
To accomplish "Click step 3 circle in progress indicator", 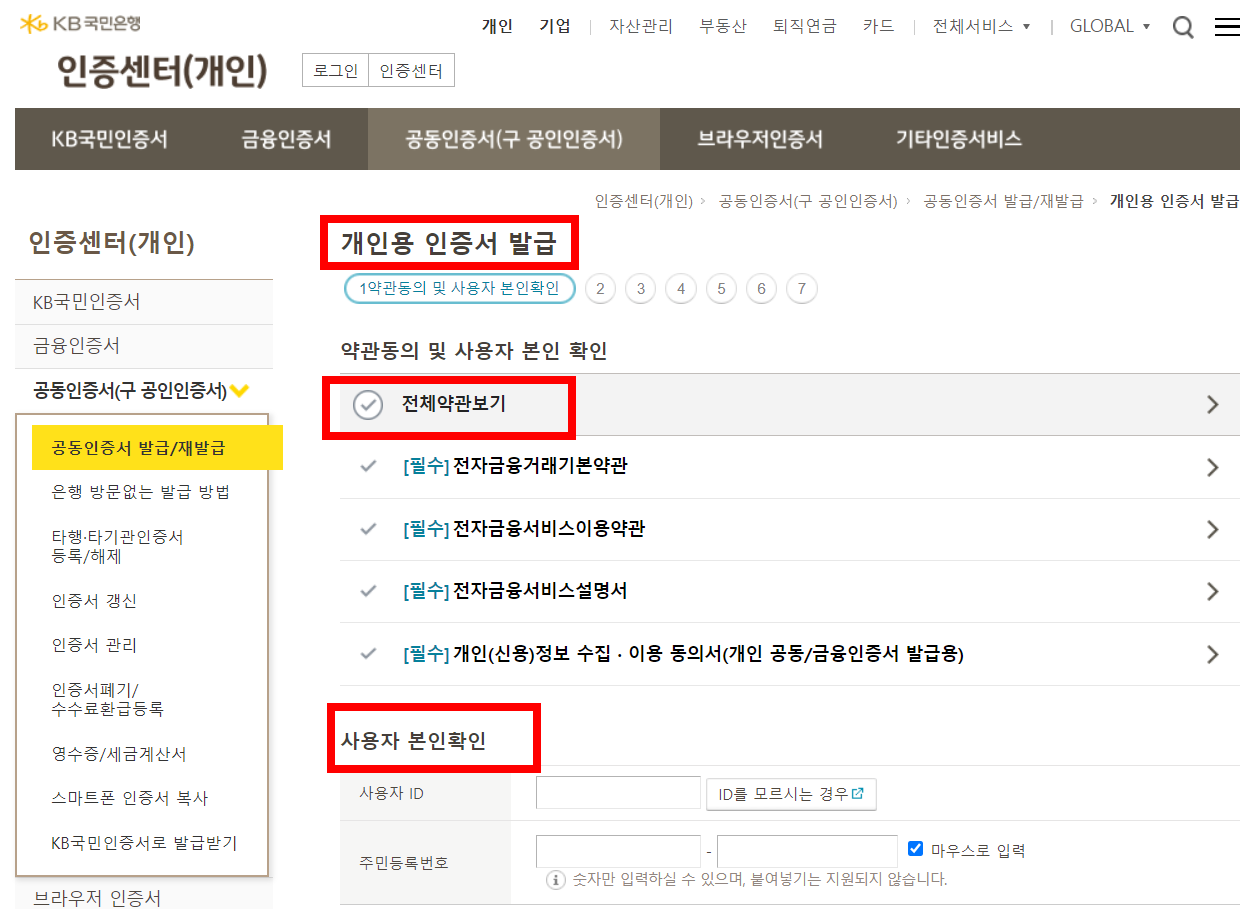I will pos(640,289).
